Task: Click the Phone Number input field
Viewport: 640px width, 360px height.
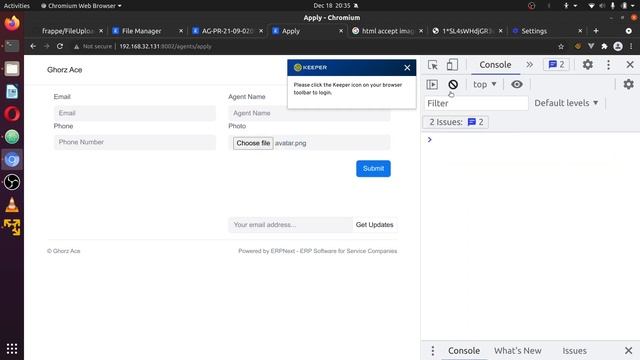Action: click(135, 142)
